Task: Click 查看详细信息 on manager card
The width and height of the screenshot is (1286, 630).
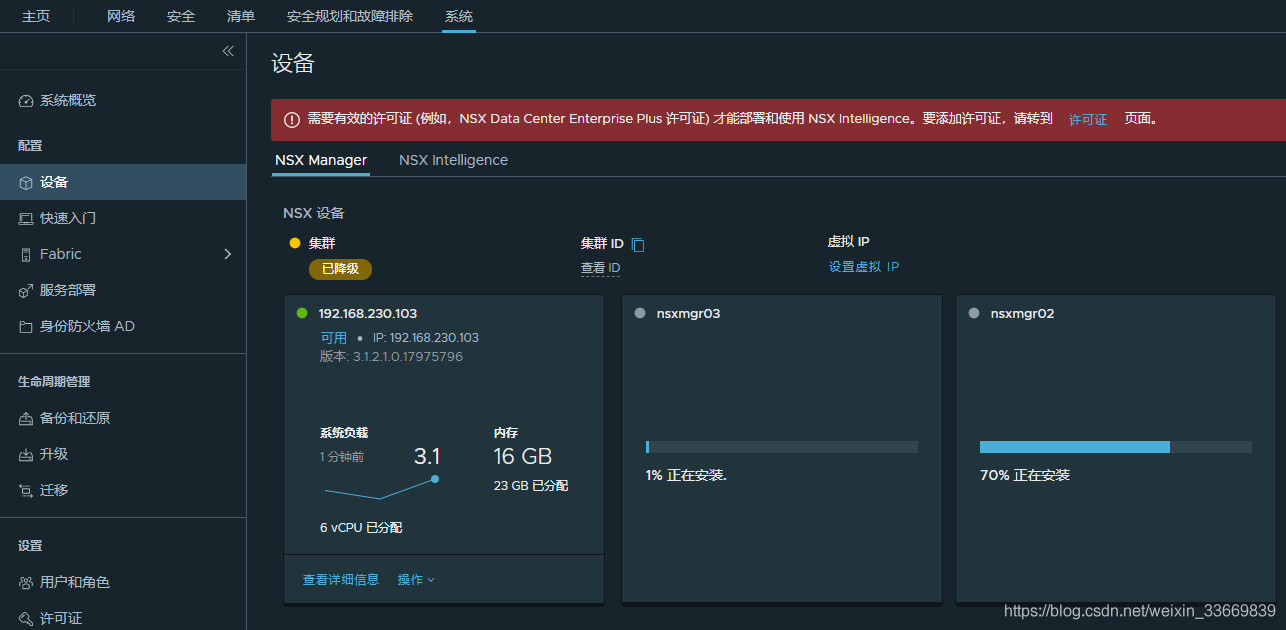Action: coord(341,580)
